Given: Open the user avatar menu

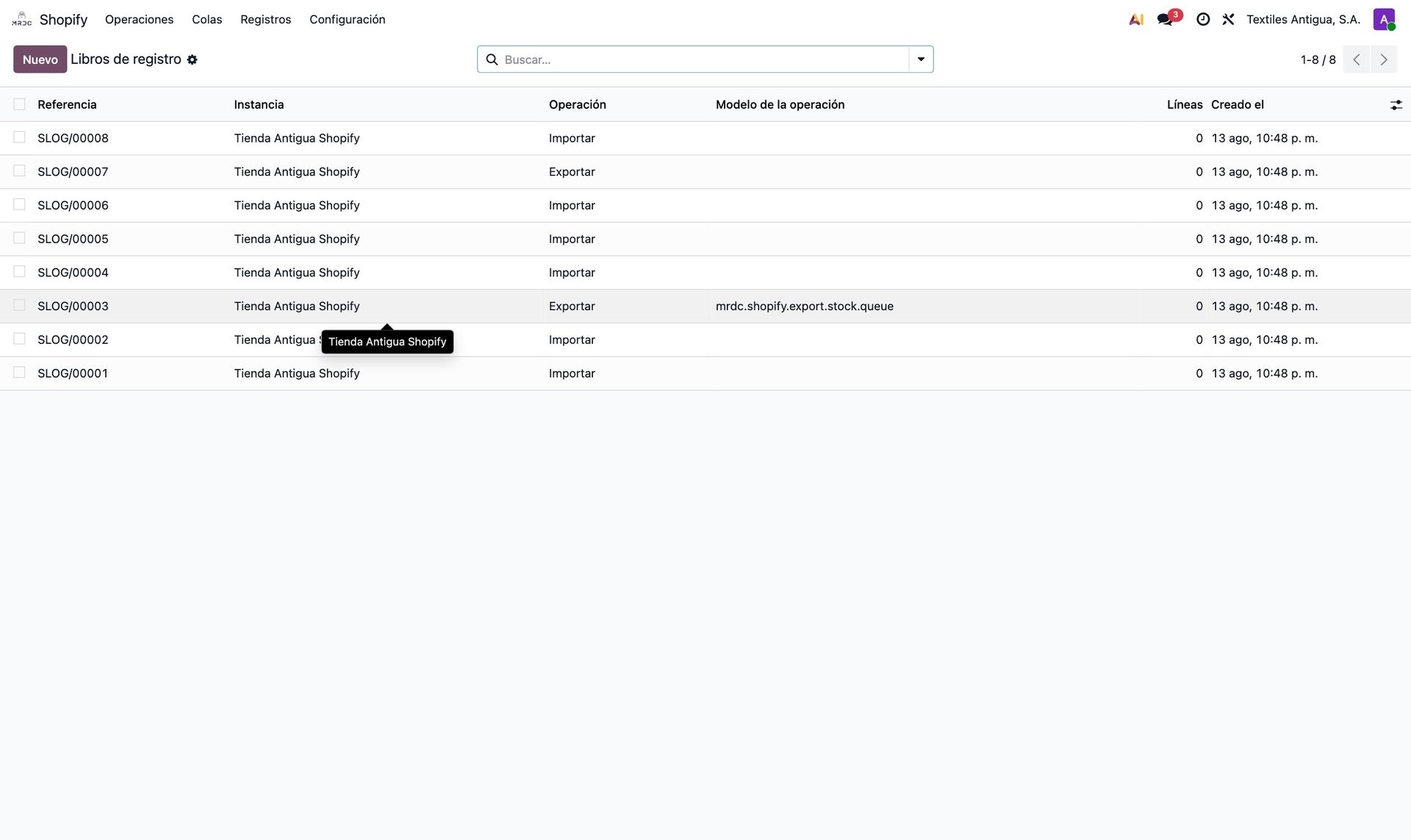Looking at the screenshot, I should coord(1384,19).
